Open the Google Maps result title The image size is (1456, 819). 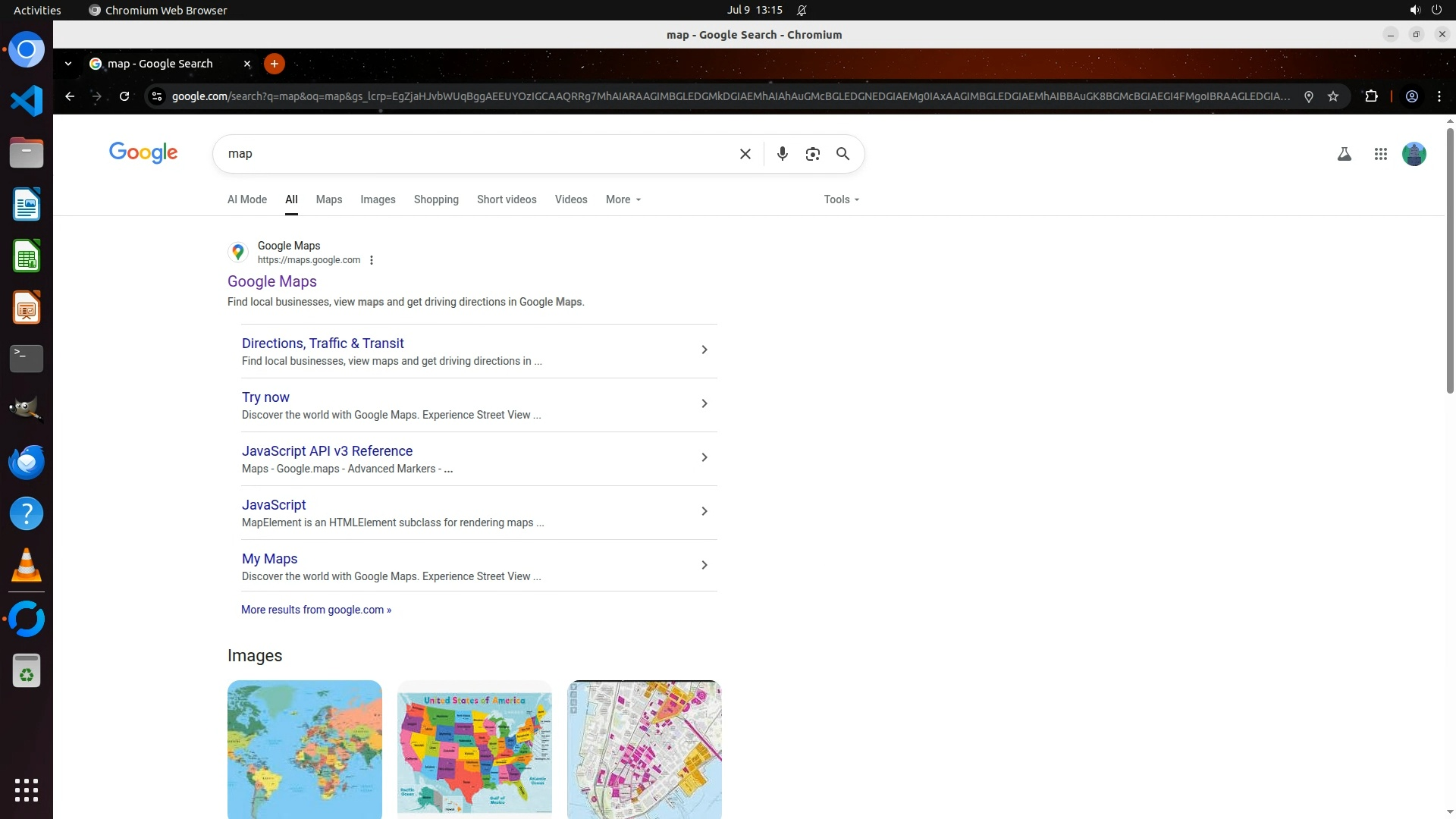click(272, 281)
